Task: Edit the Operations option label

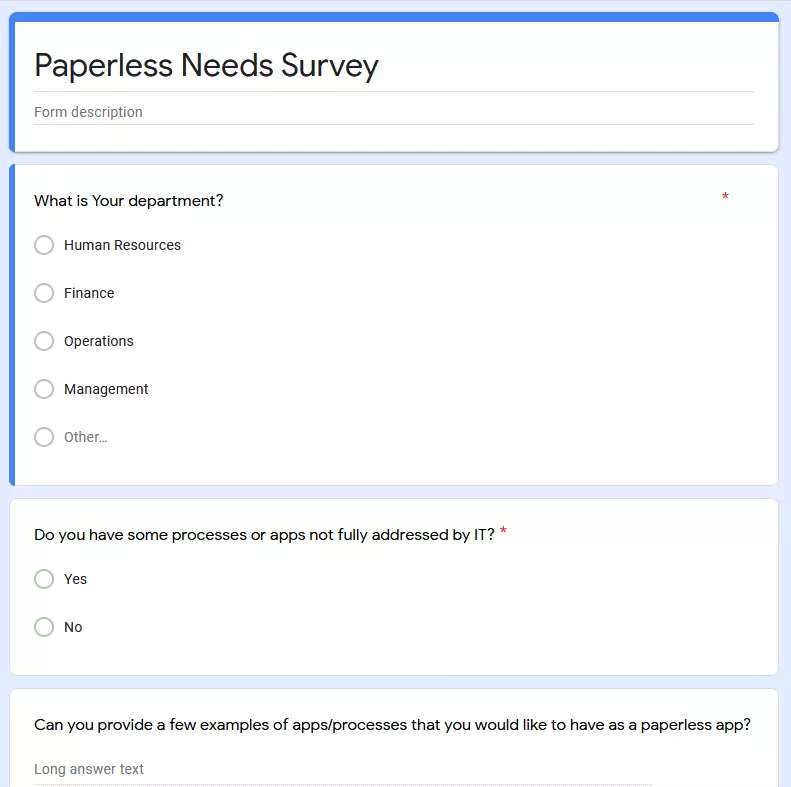Action: [99, 342]
